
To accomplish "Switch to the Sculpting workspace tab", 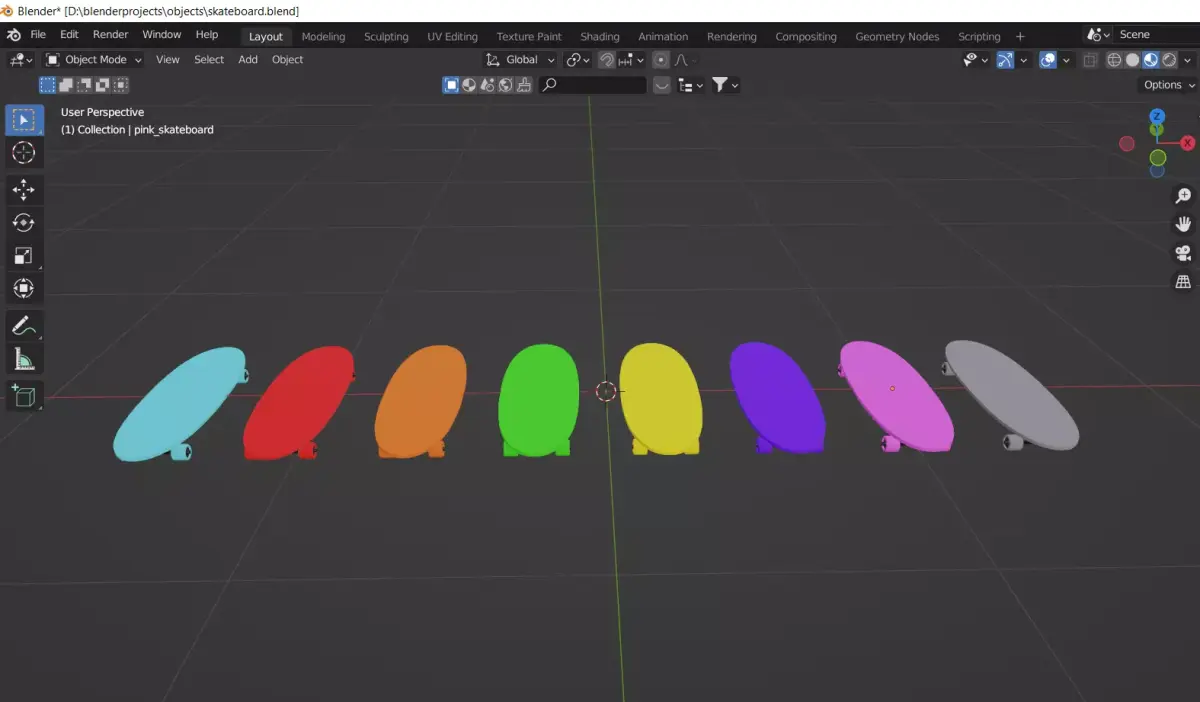I will (386, 36).
